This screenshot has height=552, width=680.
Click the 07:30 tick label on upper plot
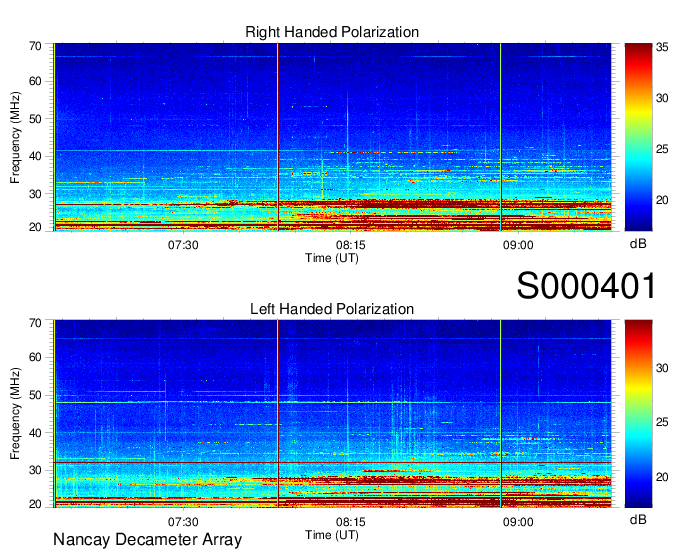[183, 245]
